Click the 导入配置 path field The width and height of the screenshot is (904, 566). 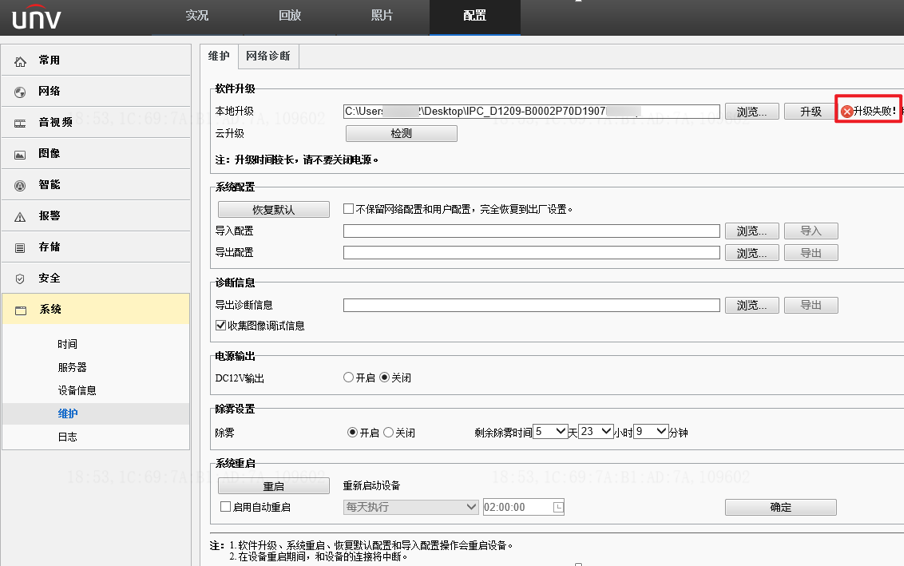(x=532, y=231)
